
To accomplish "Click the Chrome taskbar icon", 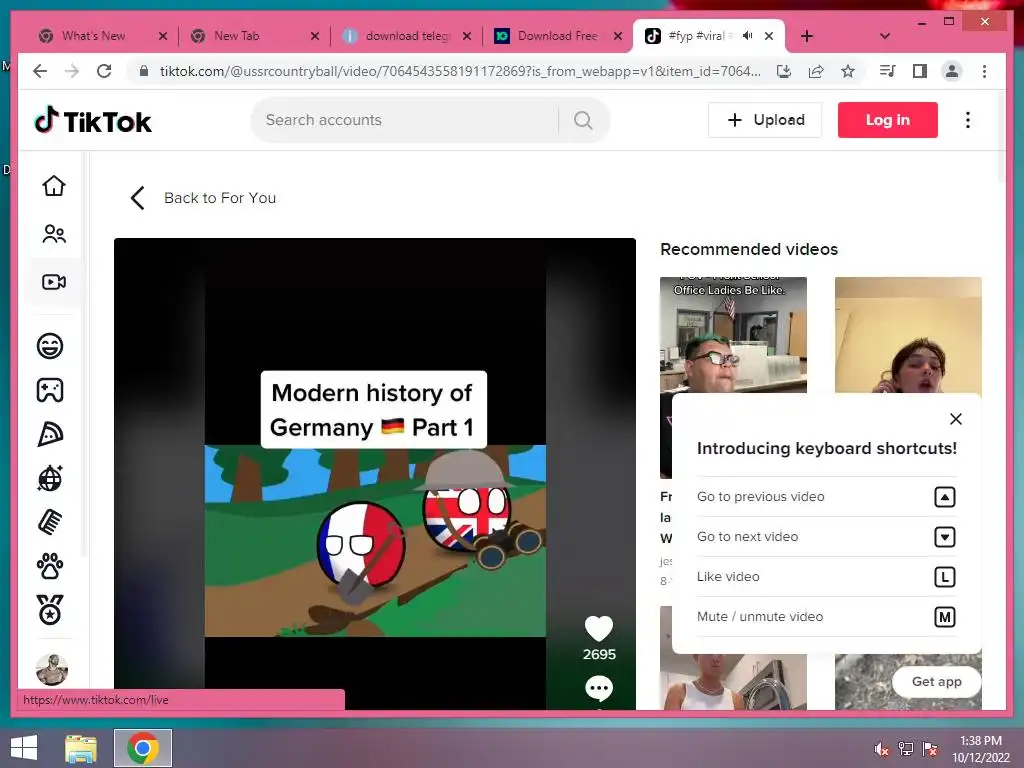I will 143,748.
